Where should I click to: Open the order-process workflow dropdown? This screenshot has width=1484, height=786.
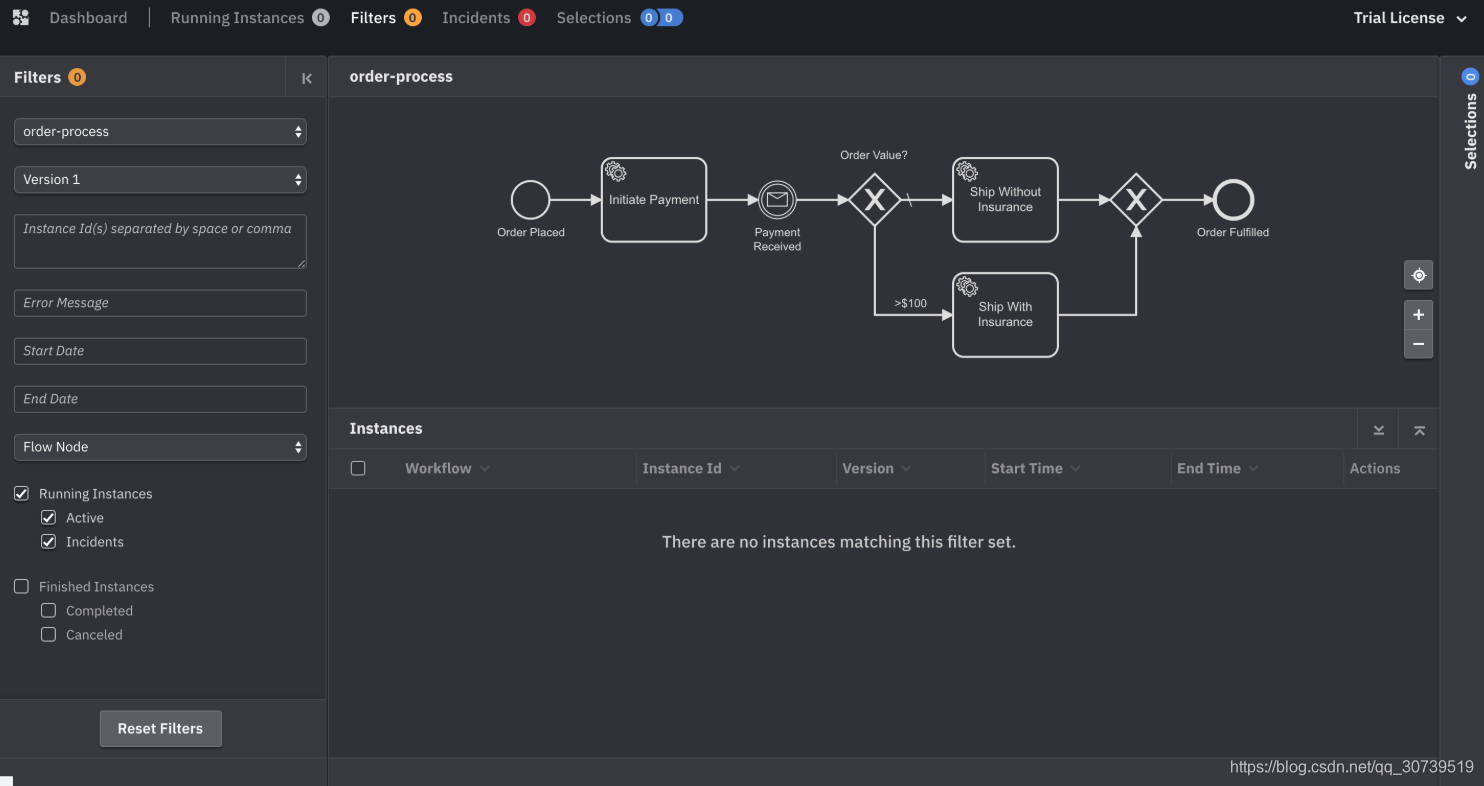click(x=160, y=132)
